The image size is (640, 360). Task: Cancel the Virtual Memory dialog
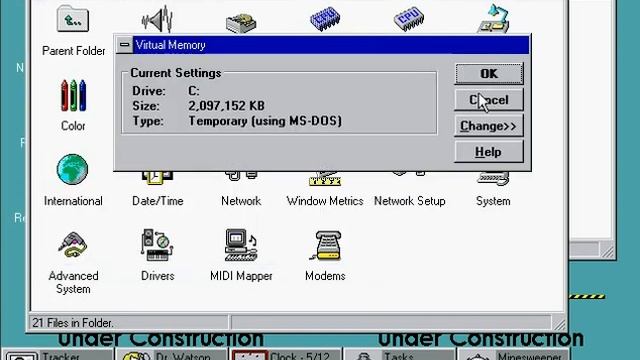click(489, 100)
